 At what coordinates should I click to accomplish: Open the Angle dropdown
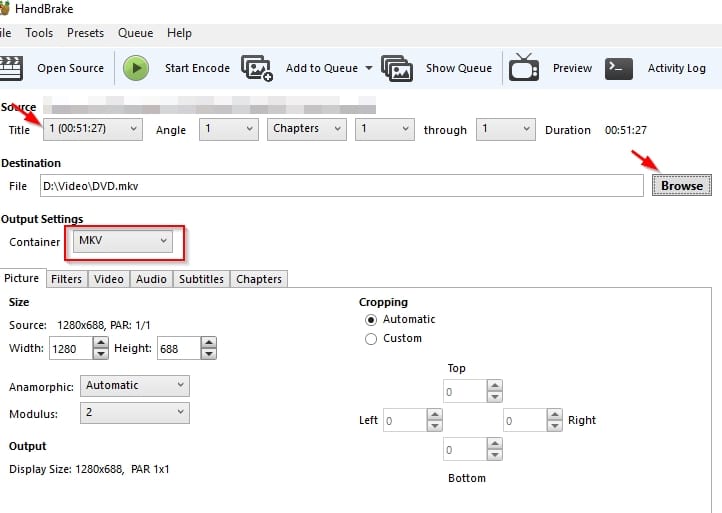click(229, 129)
